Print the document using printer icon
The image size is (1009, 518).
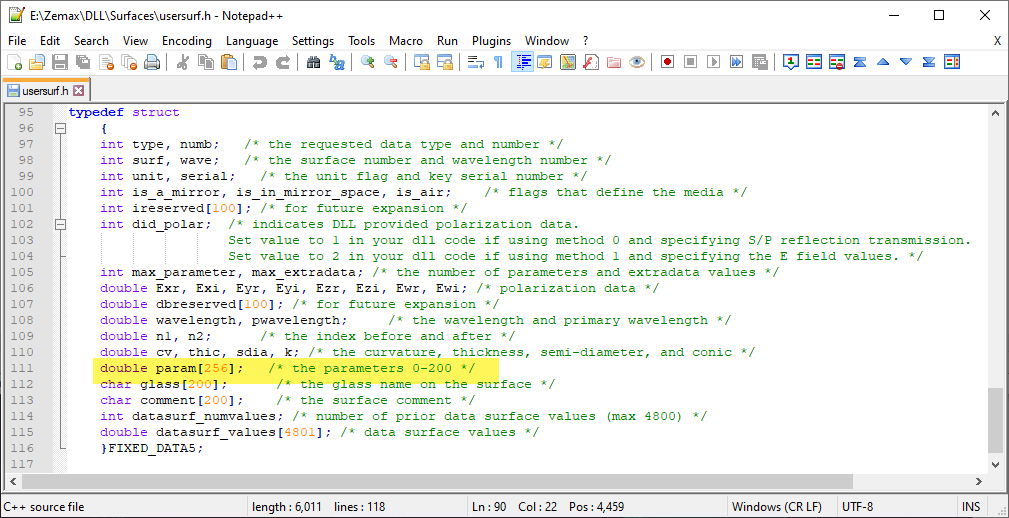pos(152,62)
